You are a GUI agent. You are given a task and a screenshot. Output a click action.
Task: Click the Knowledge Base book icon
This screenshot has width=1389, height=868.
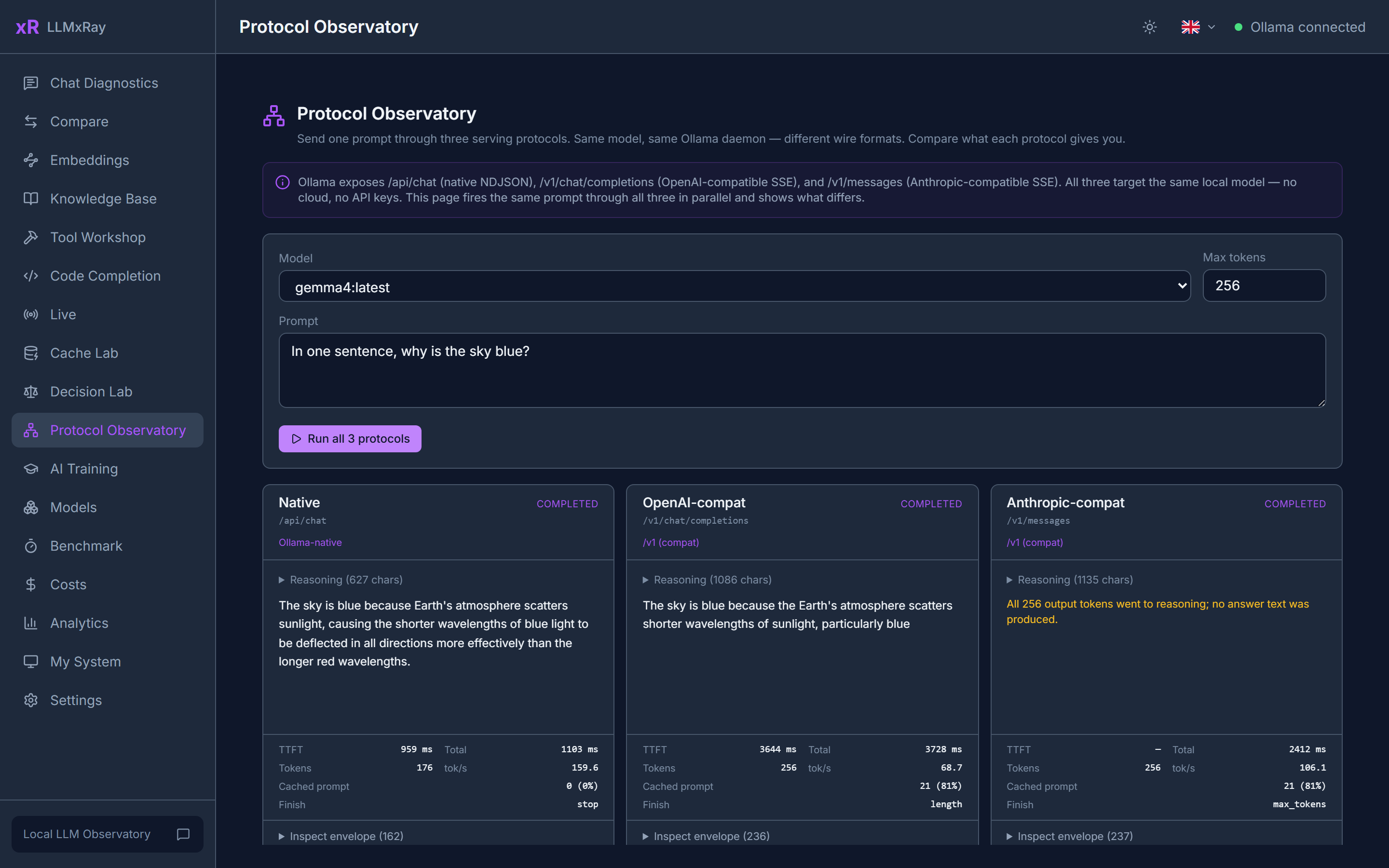click(31, 199)
